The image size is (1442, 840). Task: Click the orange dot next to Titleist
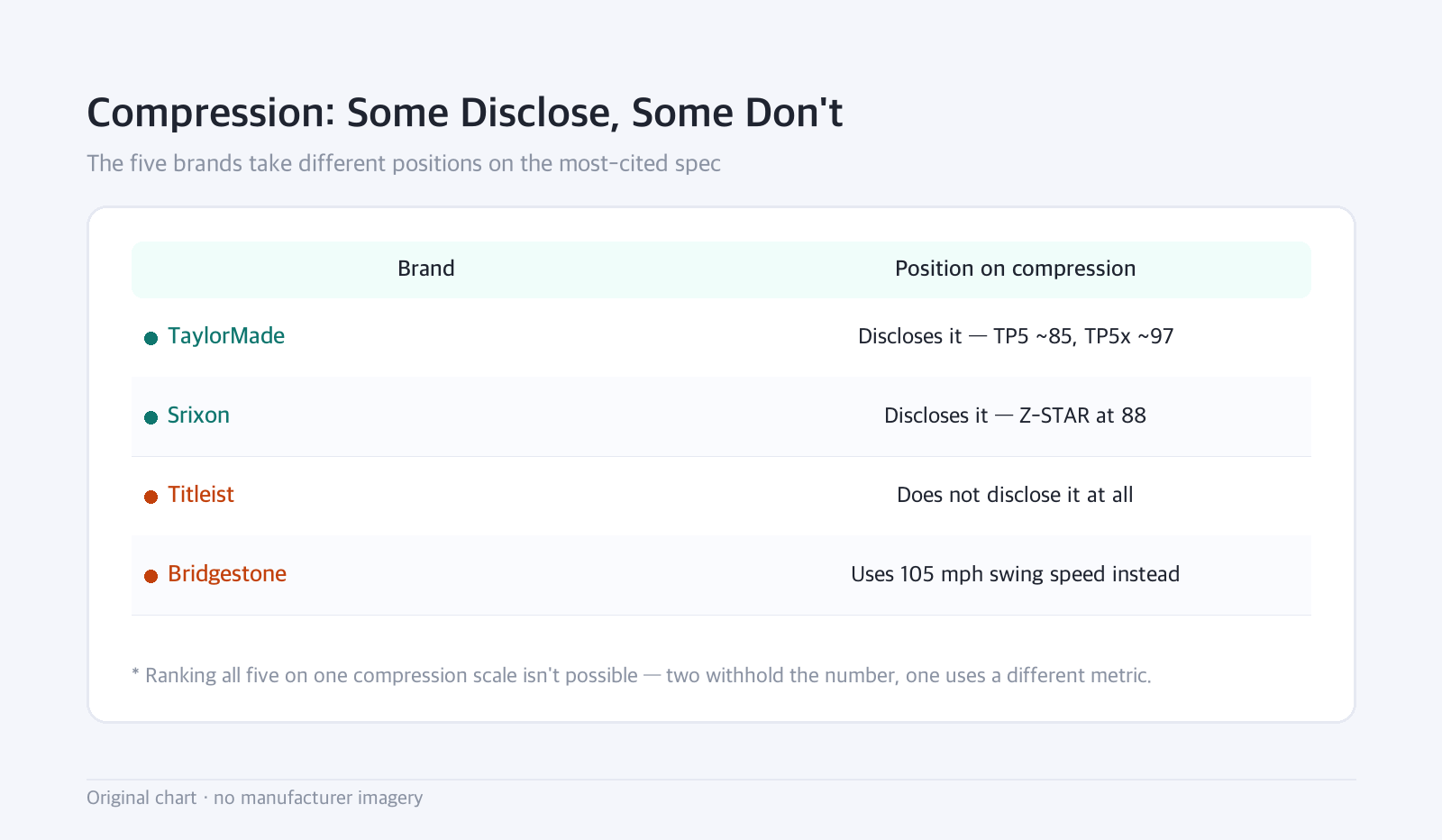(x=151, y=497)
